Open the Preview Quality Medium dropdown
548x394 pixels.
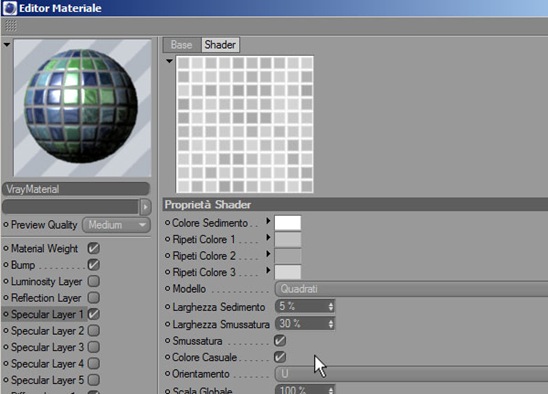tap(116, 225)
